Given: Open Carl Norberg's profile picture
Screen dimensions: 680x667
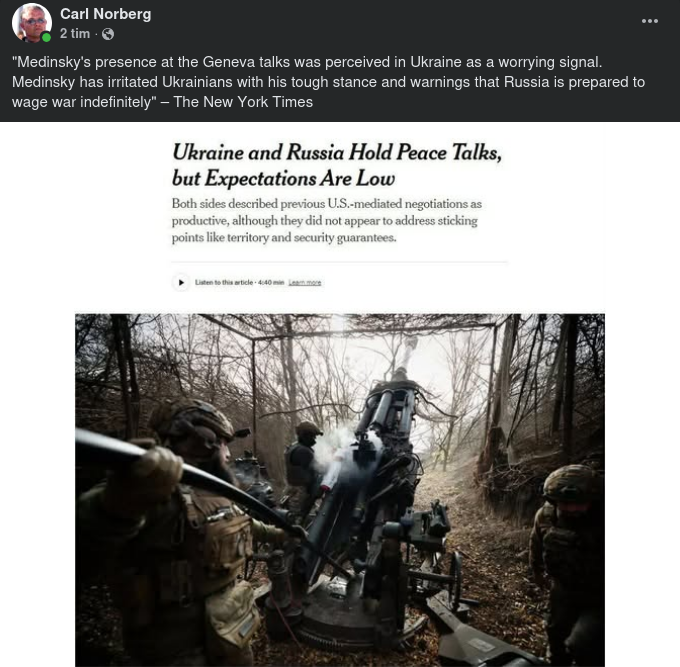Looking at the screenshot, I should (x=32, y=23).
